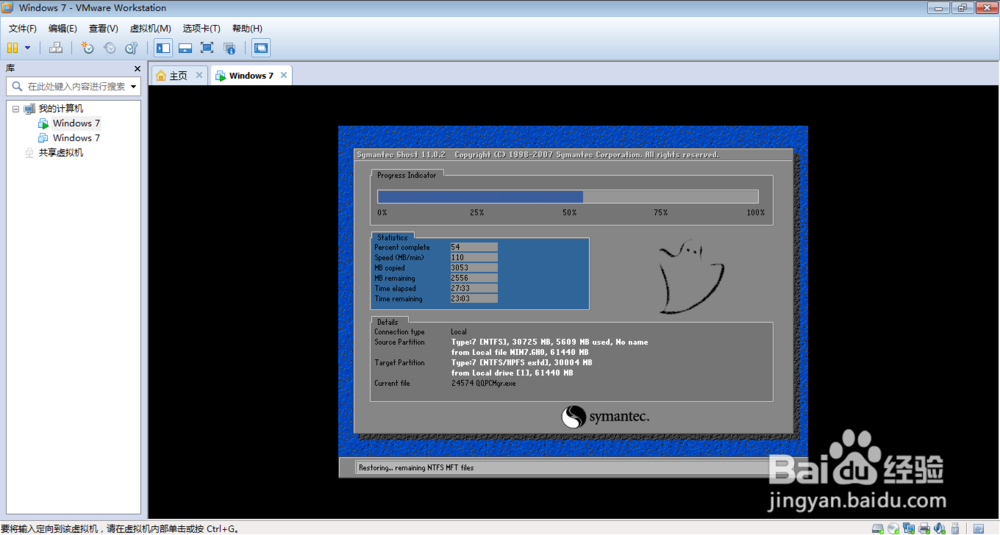Select the 我的计算机 tree item
The height and width of the screenshot is (535, 1000).
pos(61,108)
